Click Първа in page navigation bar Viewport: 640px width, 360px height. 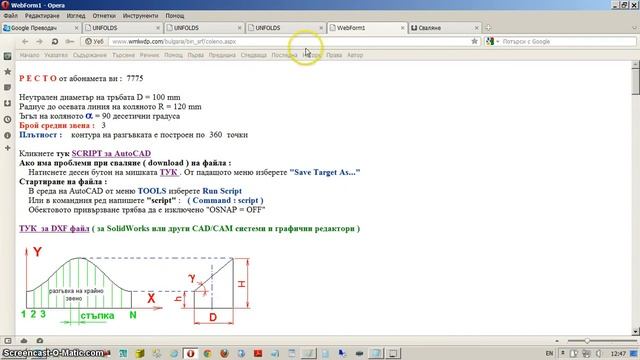(x=196, y=55)
